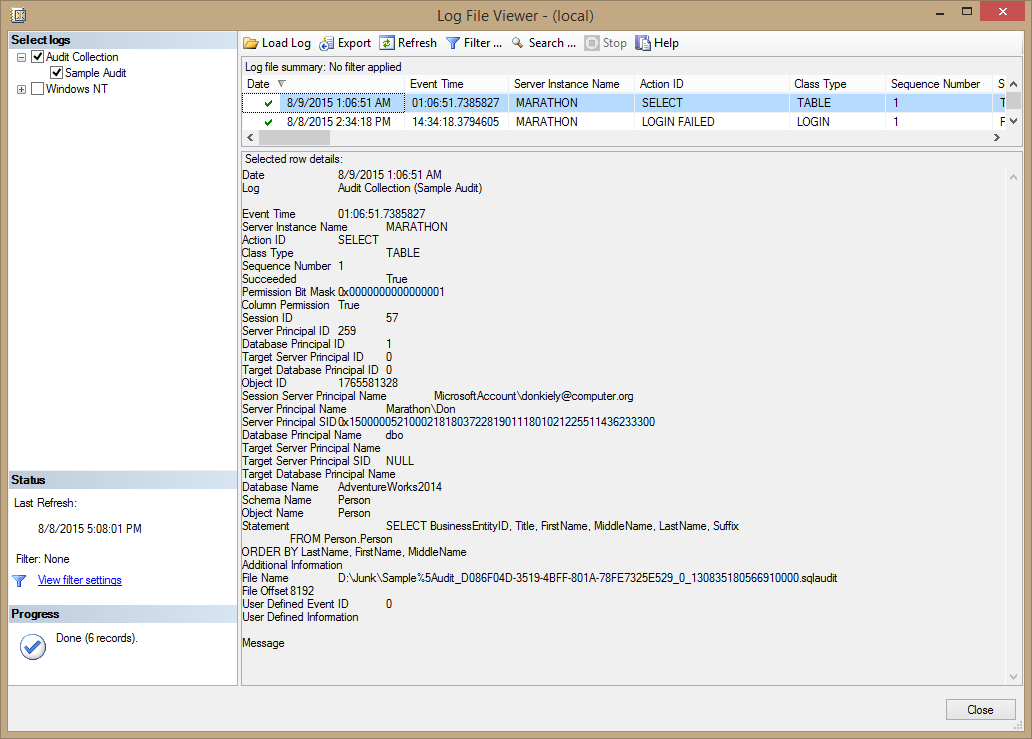
Task: Click the Marathon\Don principal name value
Action: pyautogui.click(x=421, y=409)
